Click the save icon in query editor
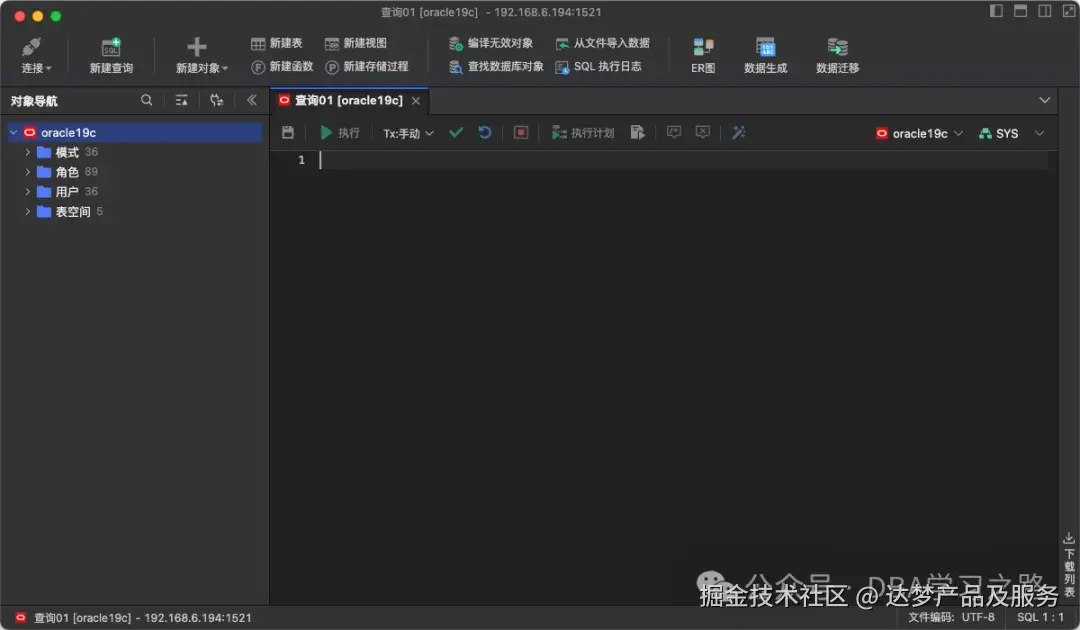Viewport: 1080px width, 630px height. [287, 131]
